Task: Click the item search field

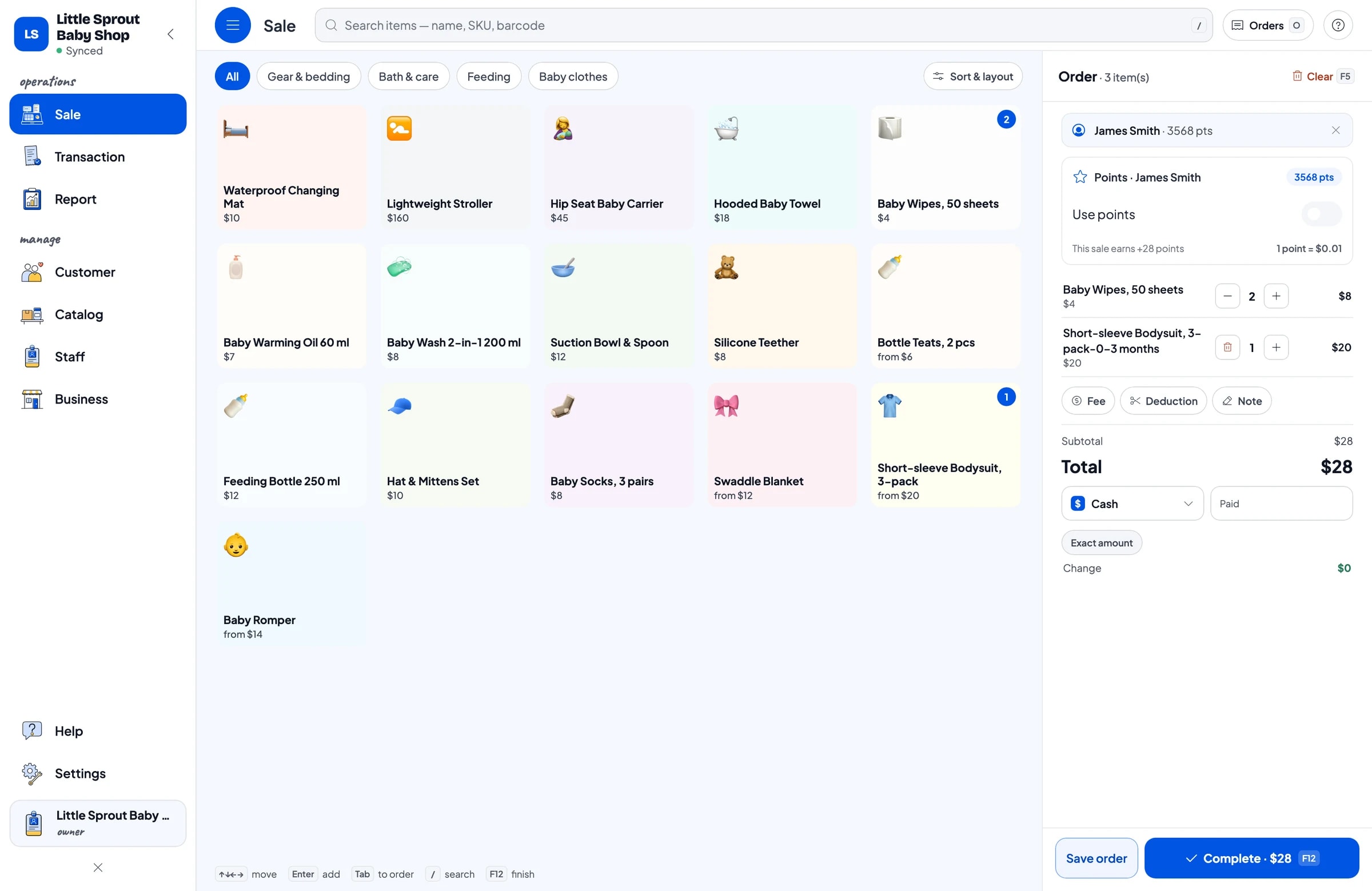Action: point(763,25)
